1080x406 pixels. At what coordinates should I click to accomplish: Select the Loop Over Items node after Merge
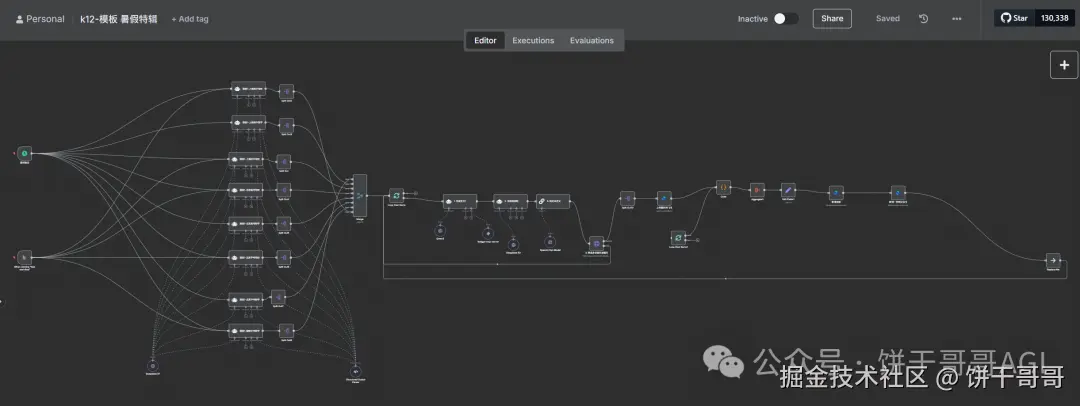pyautogui.click(x=396, y=196)
